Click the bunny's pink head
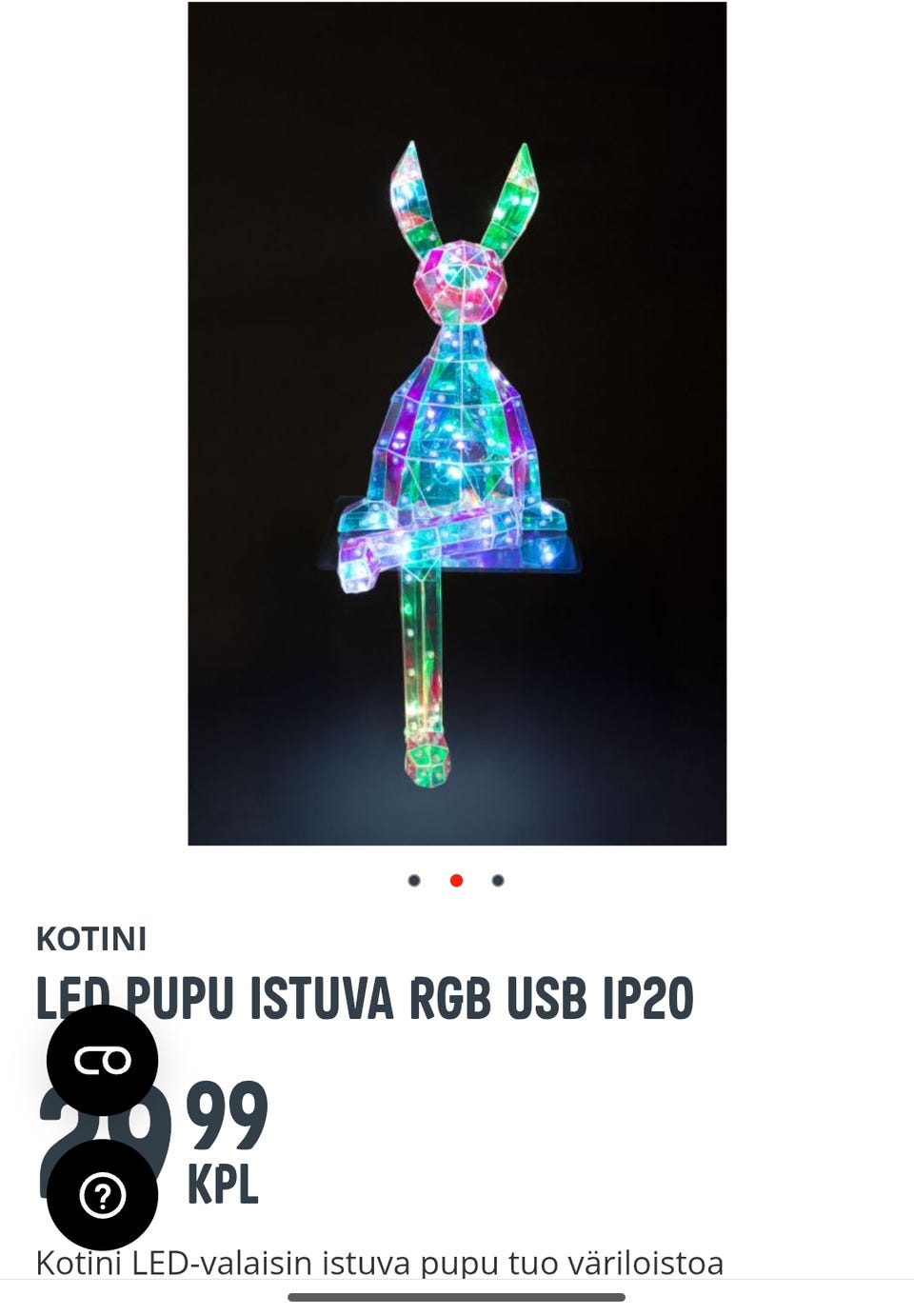 (460, 279)
